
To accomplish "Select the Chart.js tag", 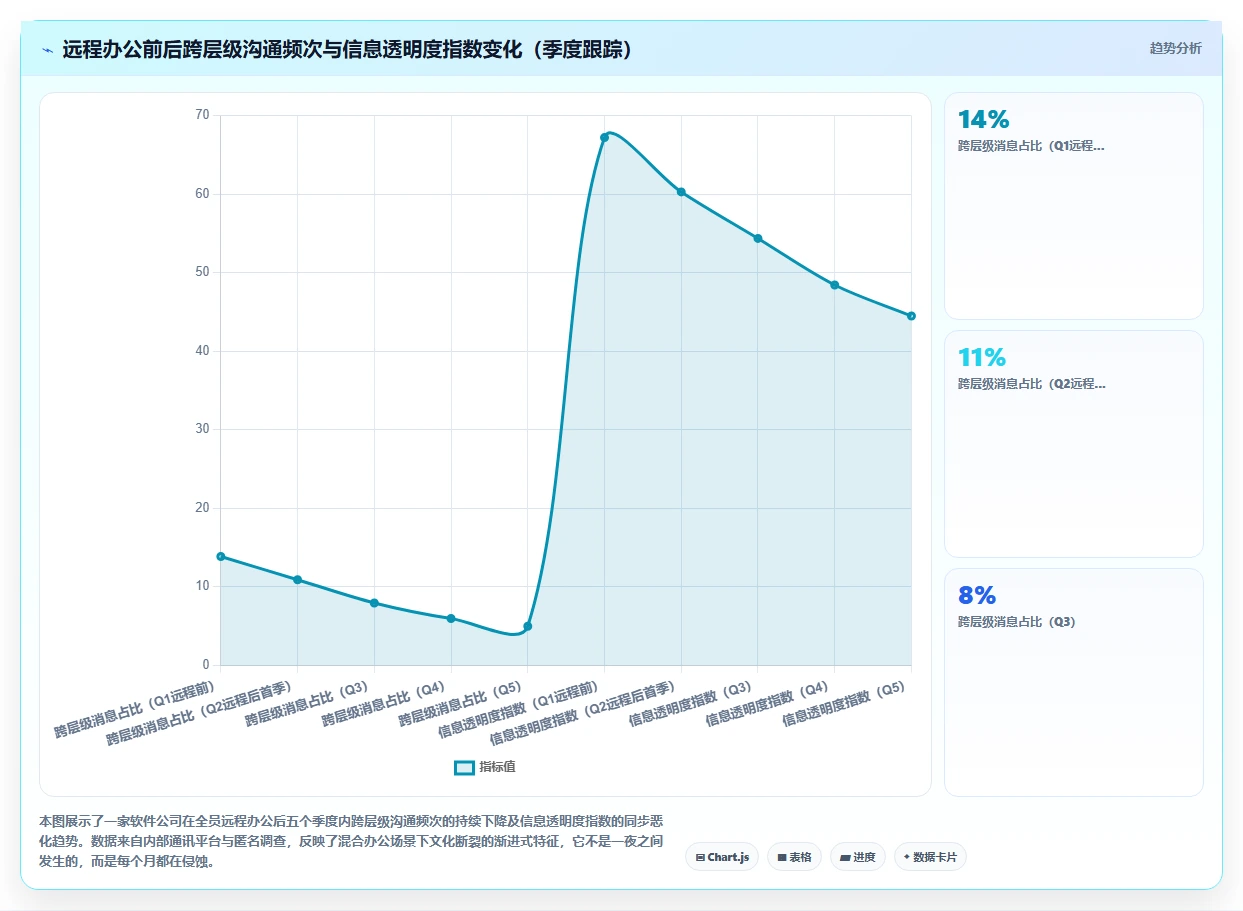I will 722,857.
